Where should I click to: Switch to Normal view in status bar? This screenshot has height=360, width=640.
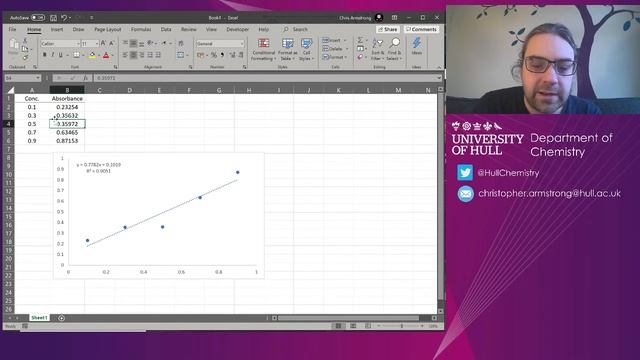[338, 326]
